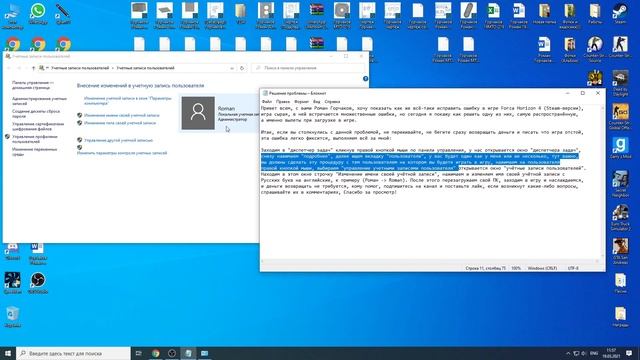Open address bar history dropdown
This screenshot has width=640, height=360.
232,68
